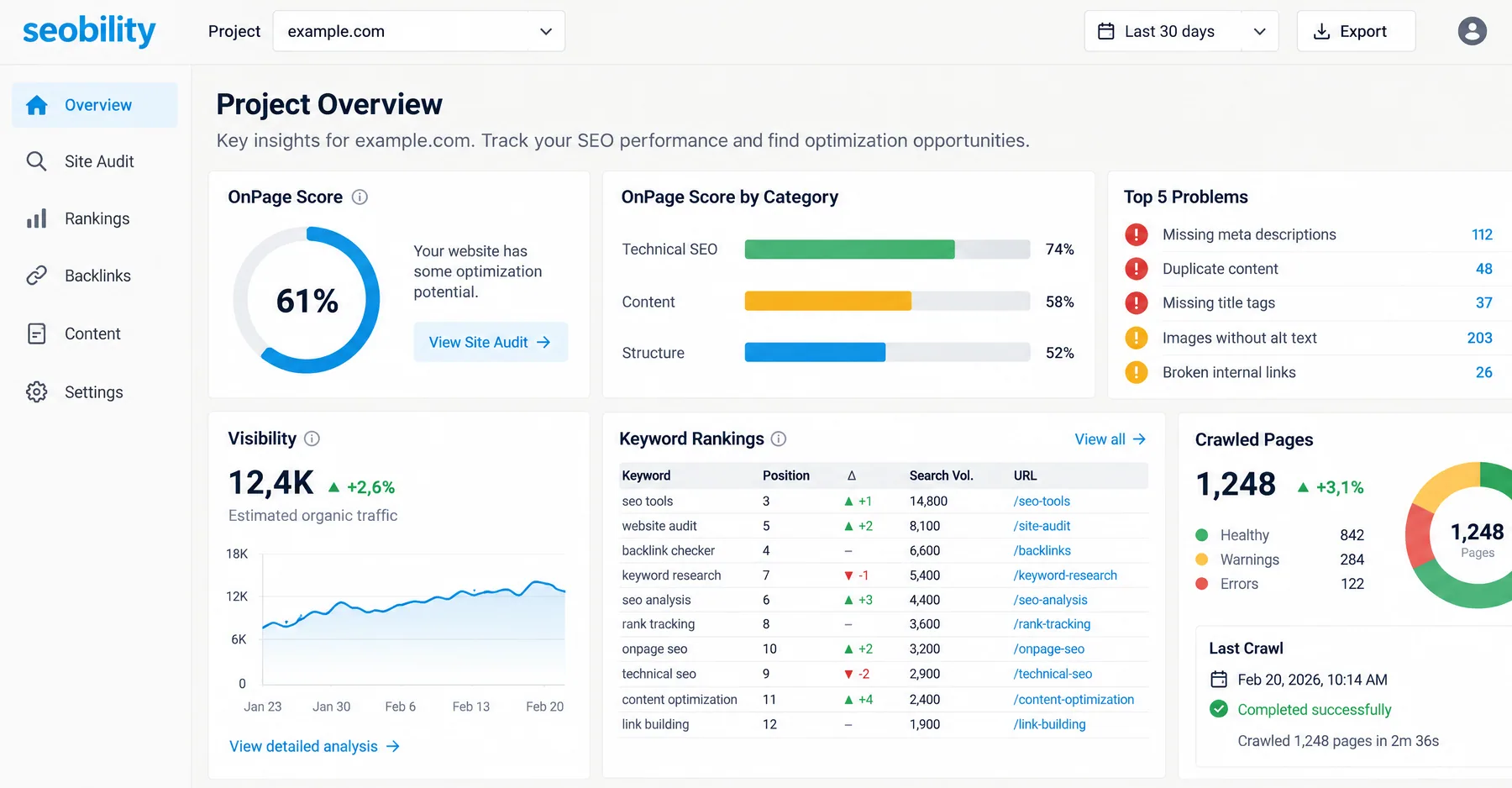Click the Errors pages legend entry

point(1279,584)
